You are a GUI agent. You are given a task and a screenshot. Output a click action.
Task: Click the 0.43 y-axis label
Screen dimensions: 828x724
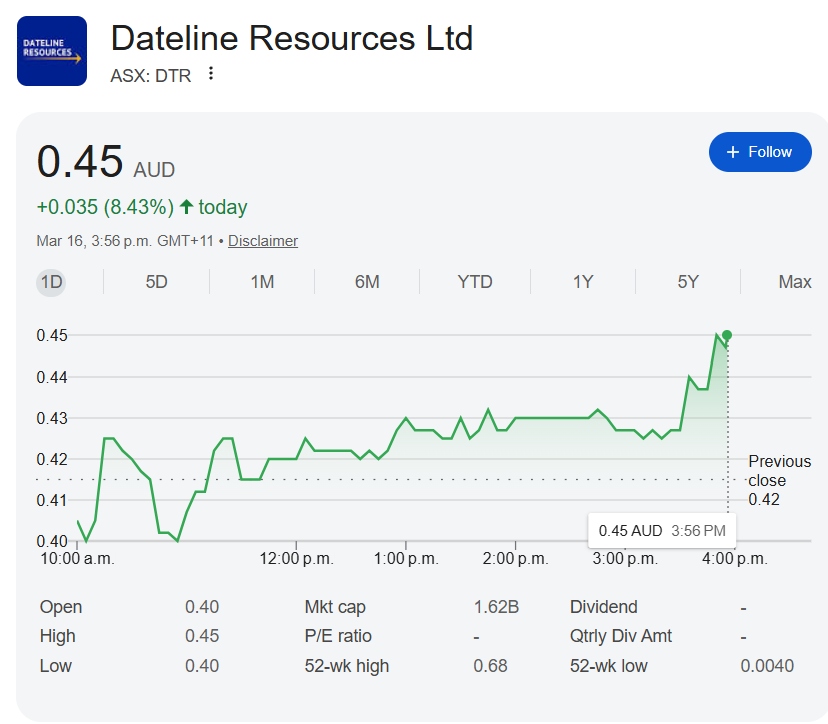click(52, 419)
